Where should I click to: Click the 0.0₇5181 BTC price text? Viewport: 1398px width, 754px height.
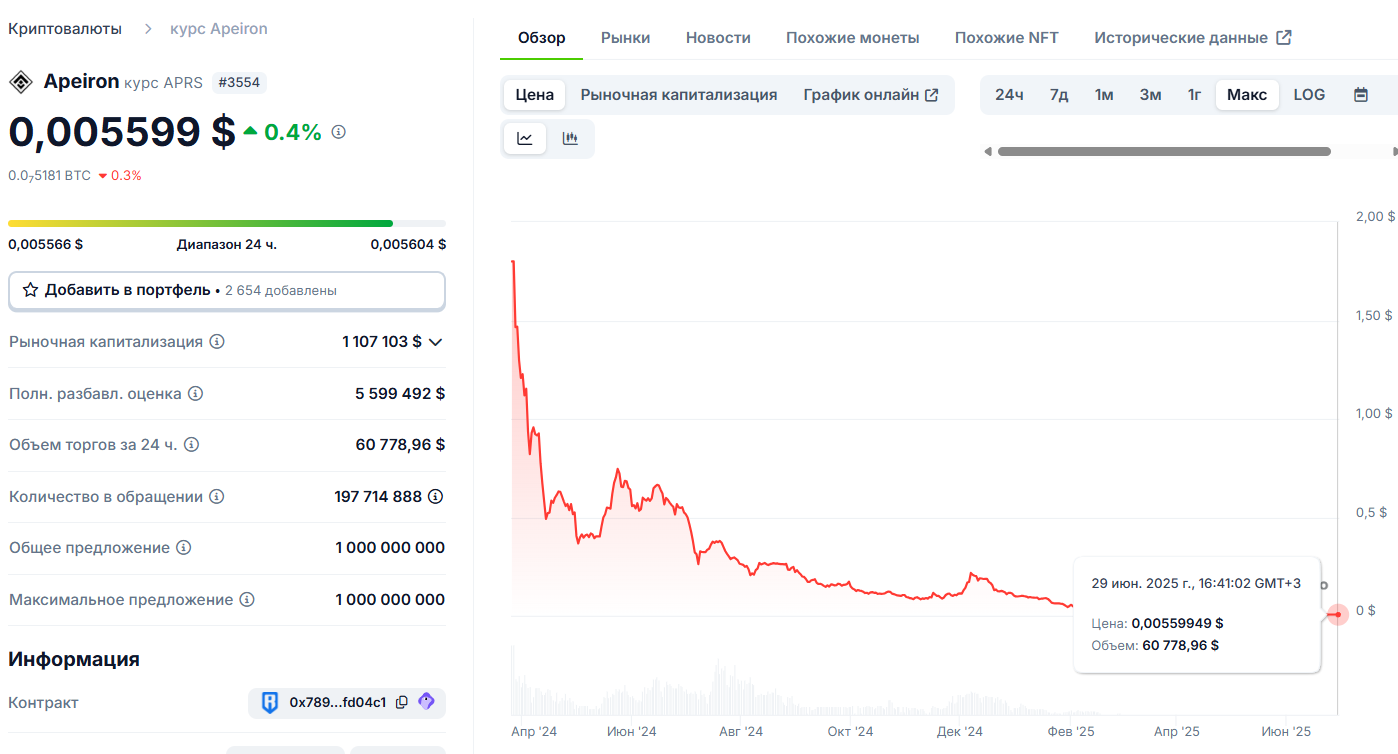49,176
